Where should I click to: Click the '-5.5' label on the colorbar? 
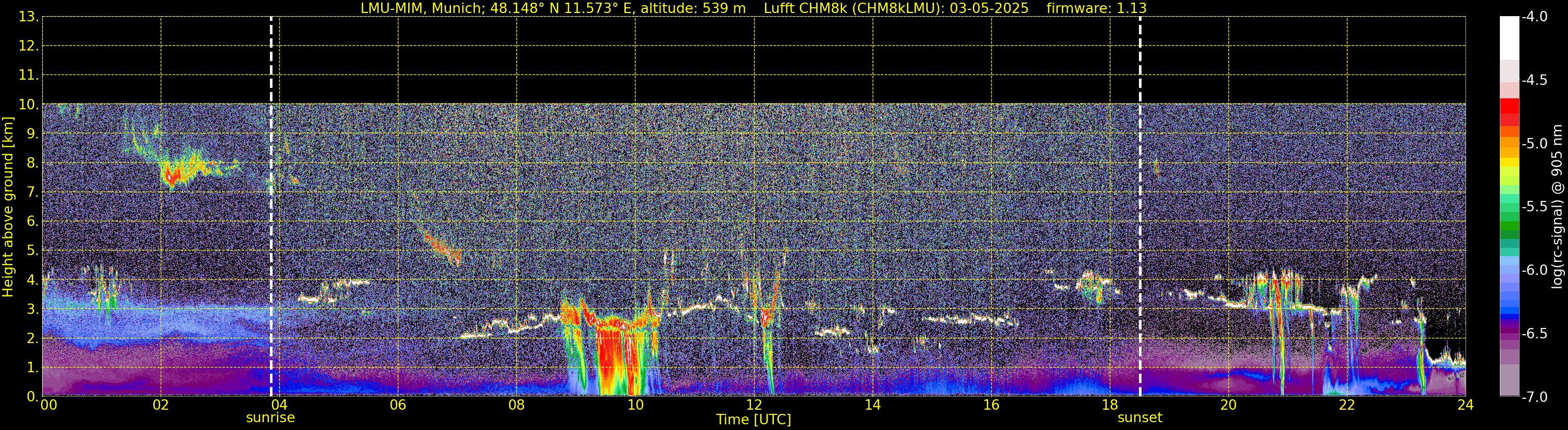pos(1534,207)
